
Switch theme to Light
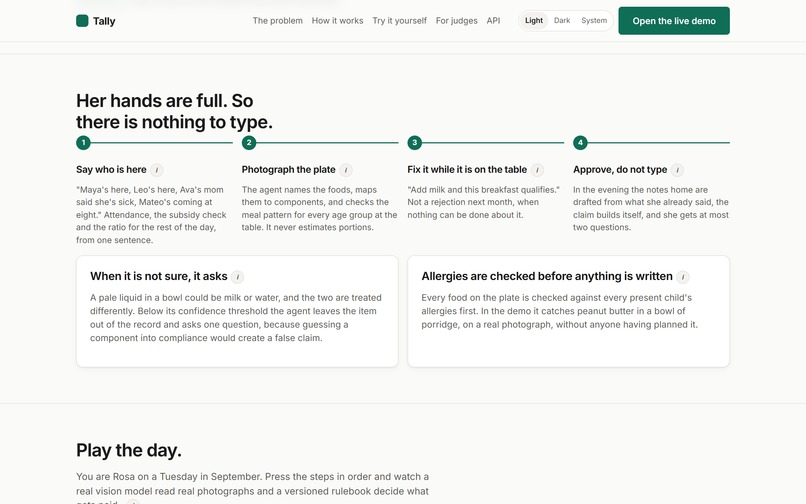534,21
